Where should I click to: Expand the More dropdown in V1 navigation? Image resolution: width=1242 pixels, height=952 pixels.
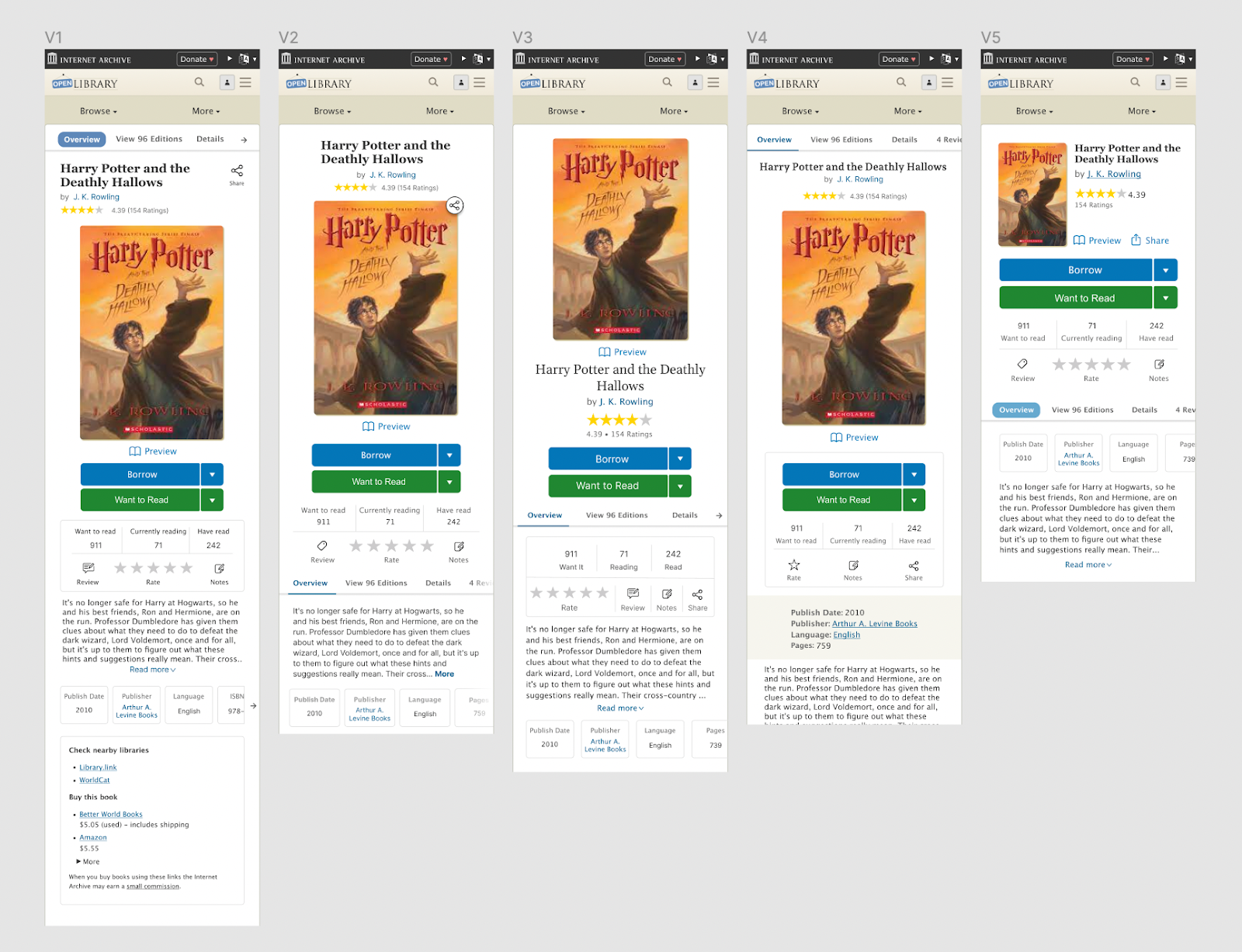coord(206,111)
